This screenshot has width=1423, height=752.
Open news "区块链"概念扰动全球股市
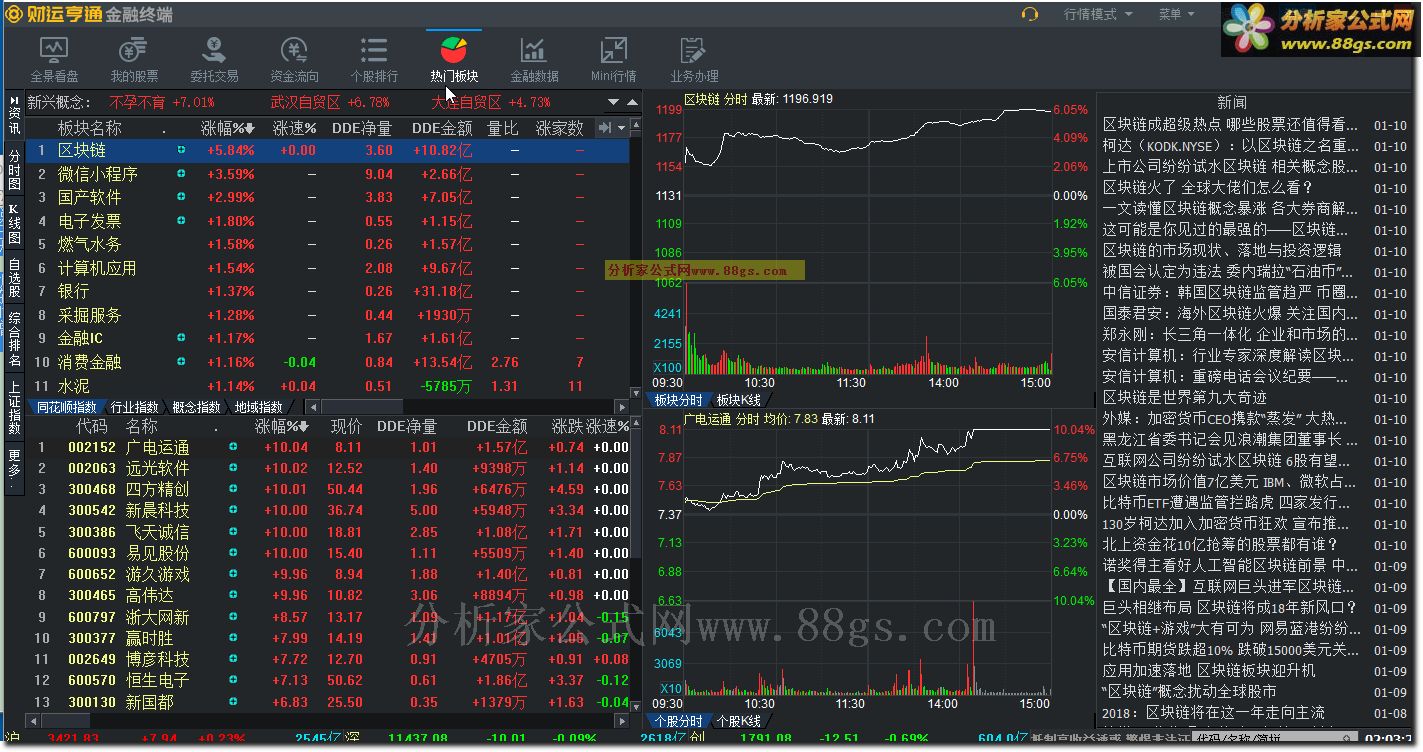[1189, 691]
